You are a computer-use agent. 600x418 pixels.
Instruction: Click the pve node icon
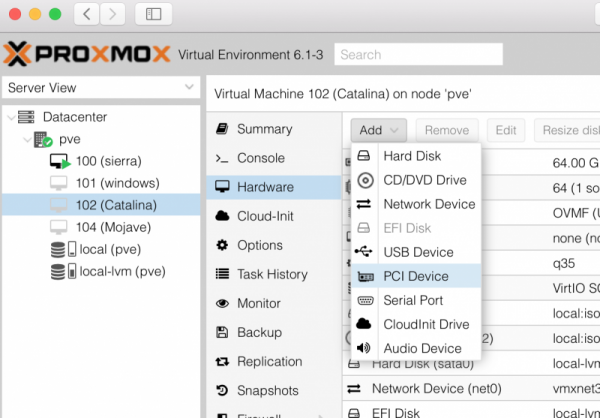coord(42,140)
